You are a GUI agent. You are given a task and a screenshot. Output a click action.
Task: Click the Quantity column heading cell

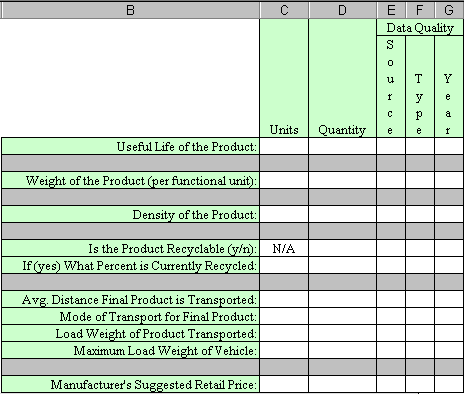click(x=342, y=78)
